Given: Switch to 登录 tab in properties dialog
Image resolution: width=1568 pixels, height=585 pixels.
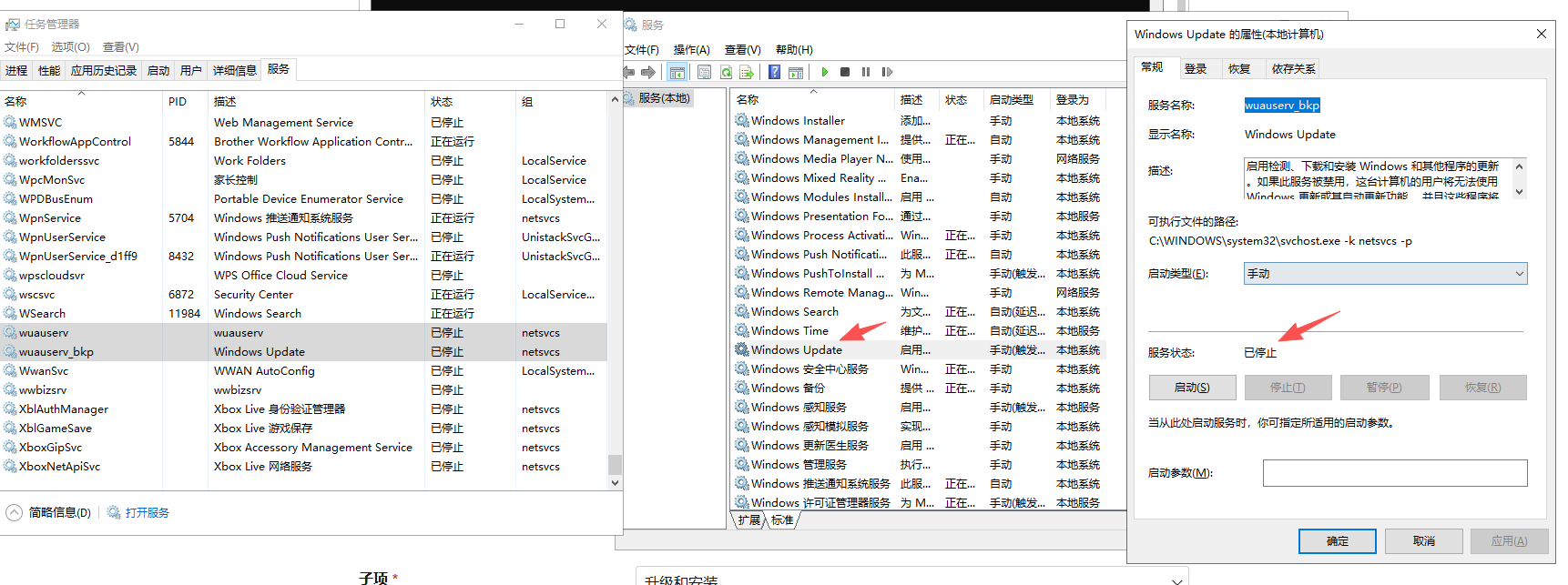Looking at the screenshot, I should point(1196,68).
